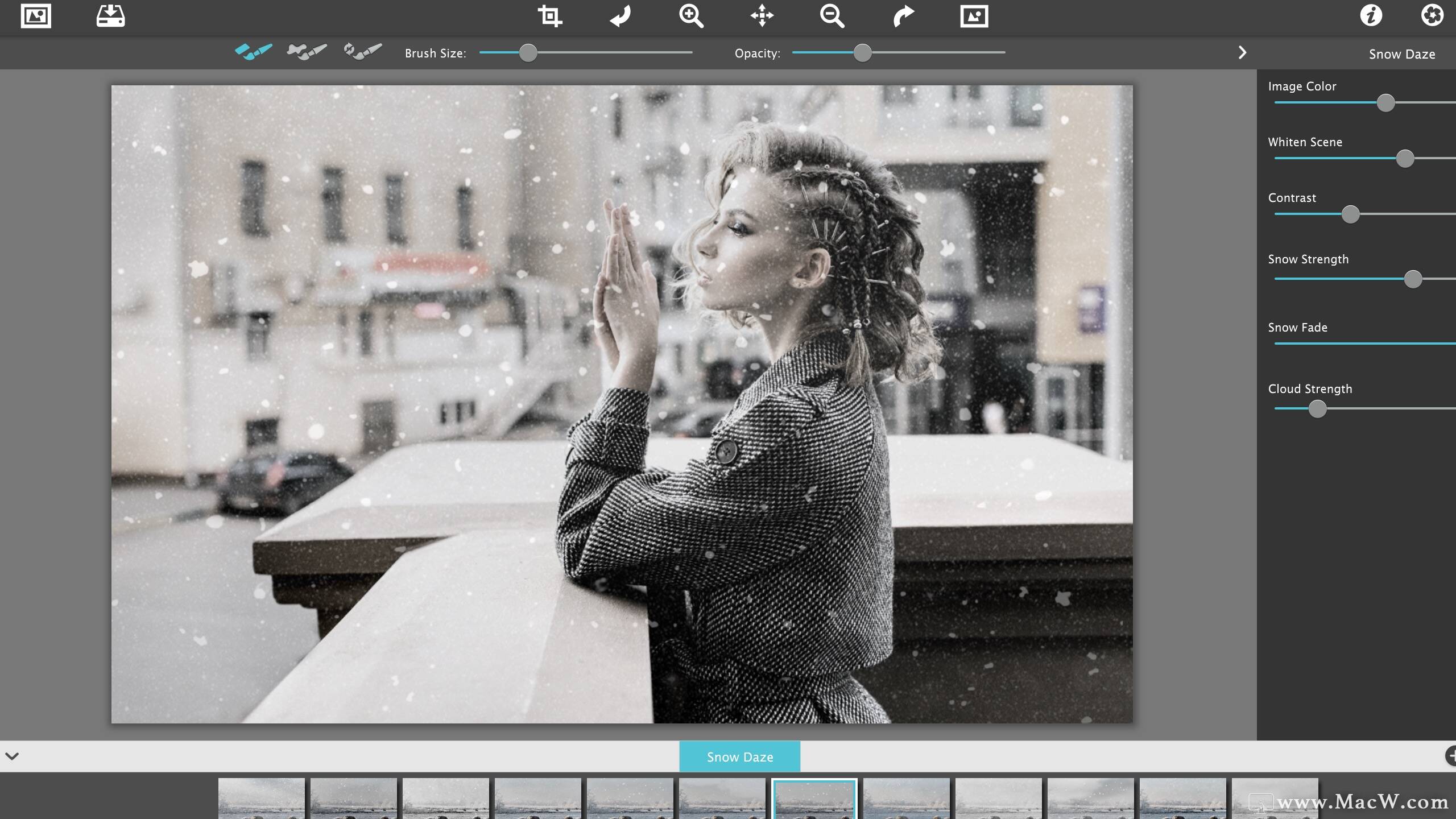
Task: Select the Crop tool
Action: click(x=550, y=16)
